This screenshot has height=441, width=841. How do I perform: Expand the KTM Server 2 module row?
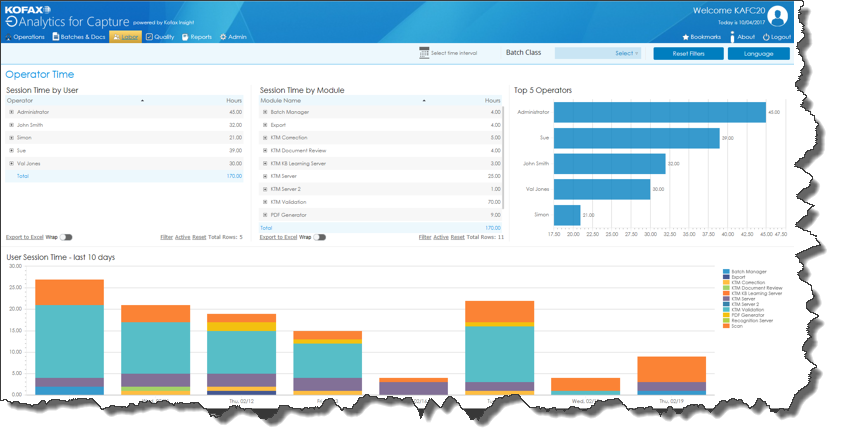point(265,189)
